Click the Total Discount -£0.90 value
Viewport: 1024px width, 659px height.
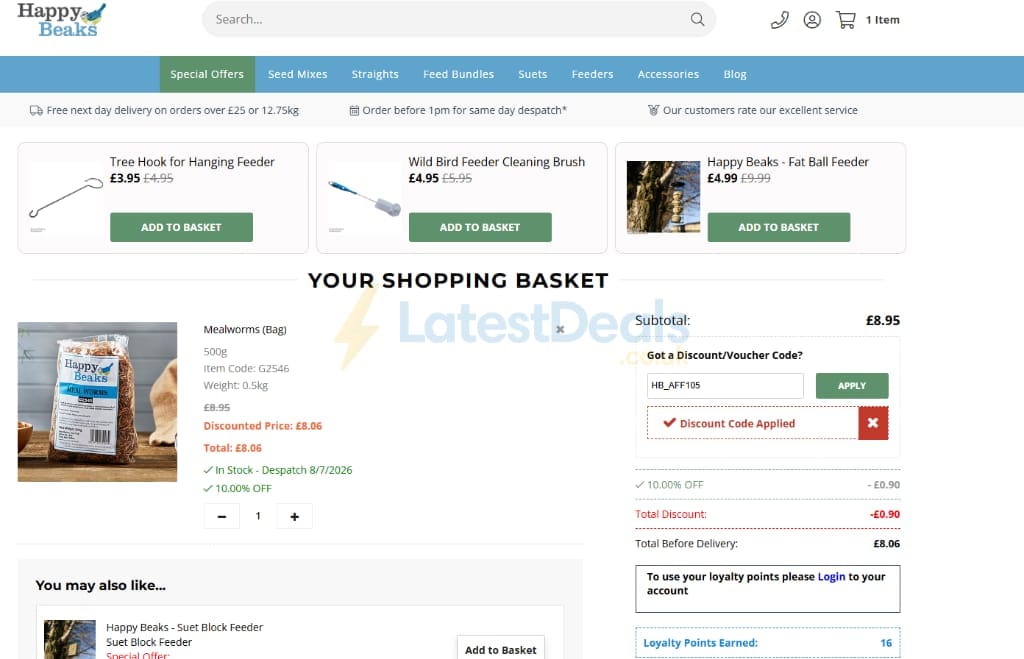coord(885,515)
